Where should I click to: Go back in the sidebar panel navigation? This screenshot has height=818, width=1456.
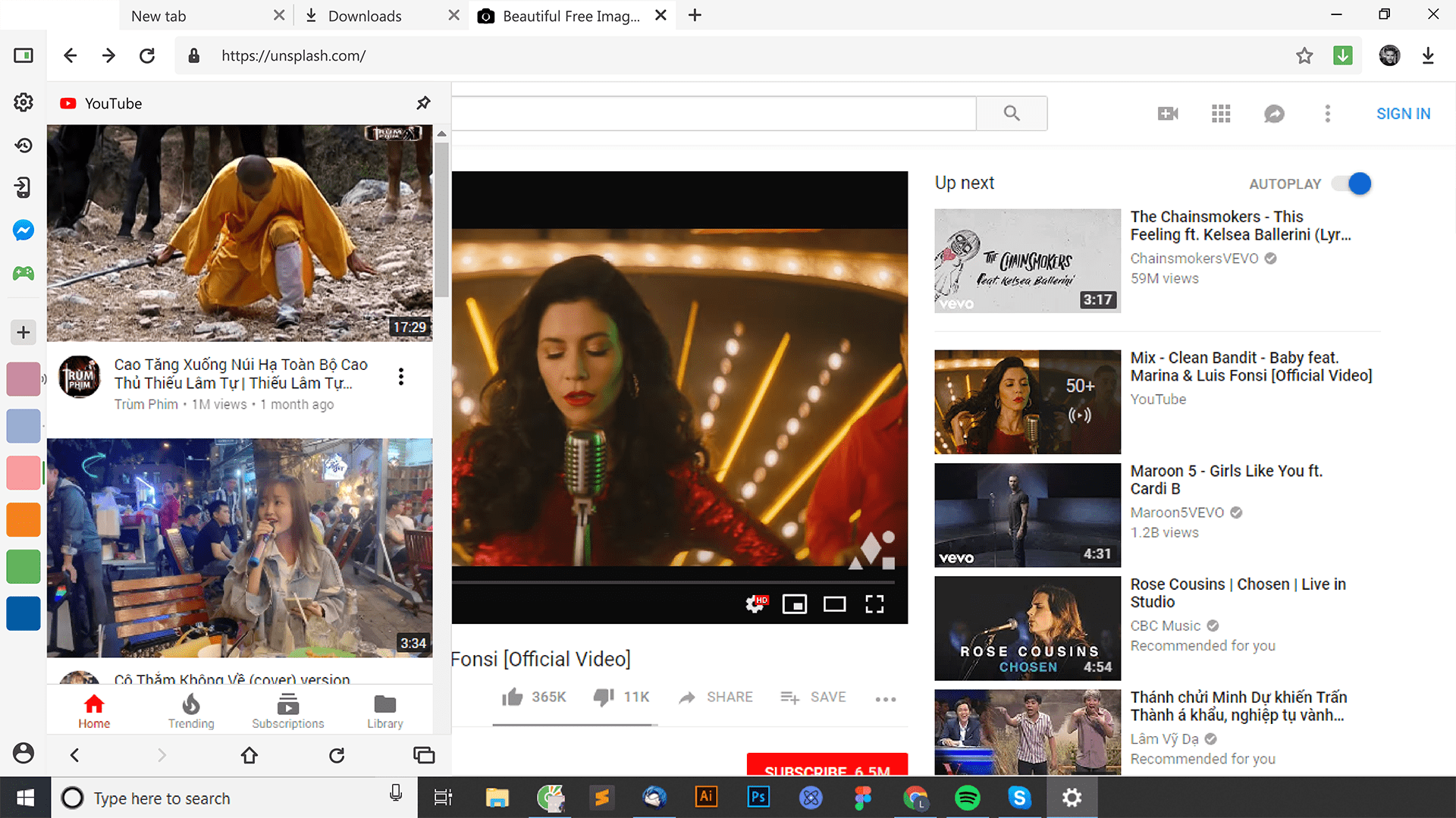click(x=74, y=755)
